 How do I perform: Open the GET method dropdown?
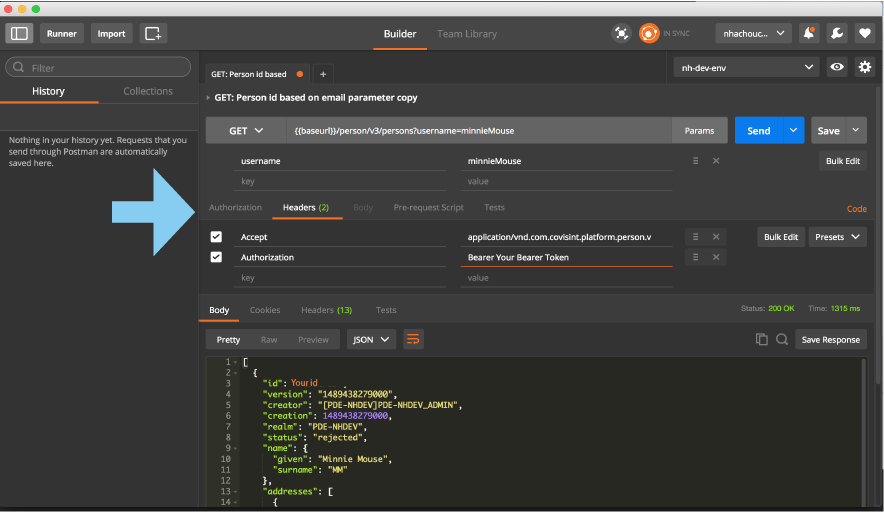point(245,131)
